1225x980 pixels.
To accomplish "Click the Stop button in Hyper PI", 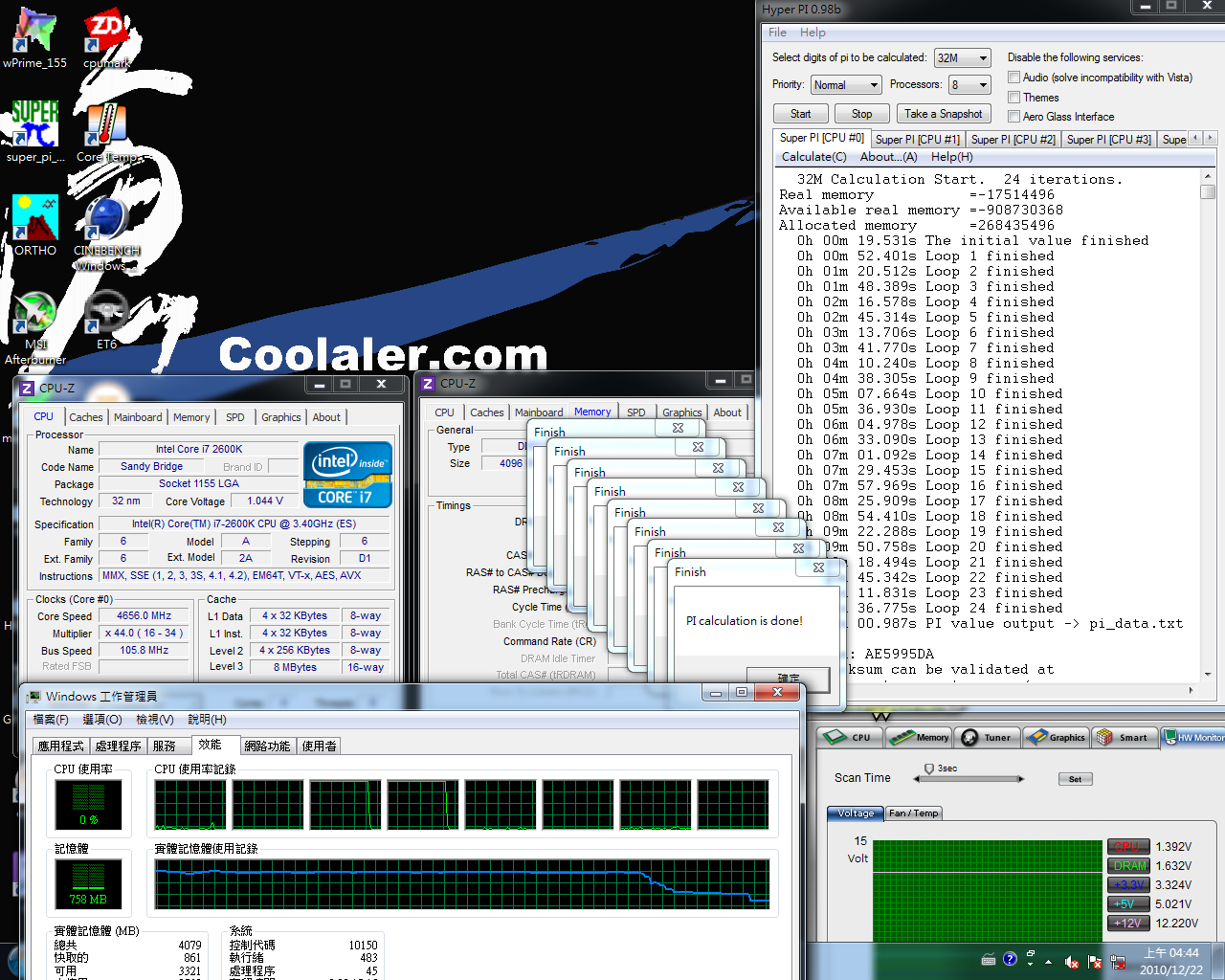I will pos(861,113).
